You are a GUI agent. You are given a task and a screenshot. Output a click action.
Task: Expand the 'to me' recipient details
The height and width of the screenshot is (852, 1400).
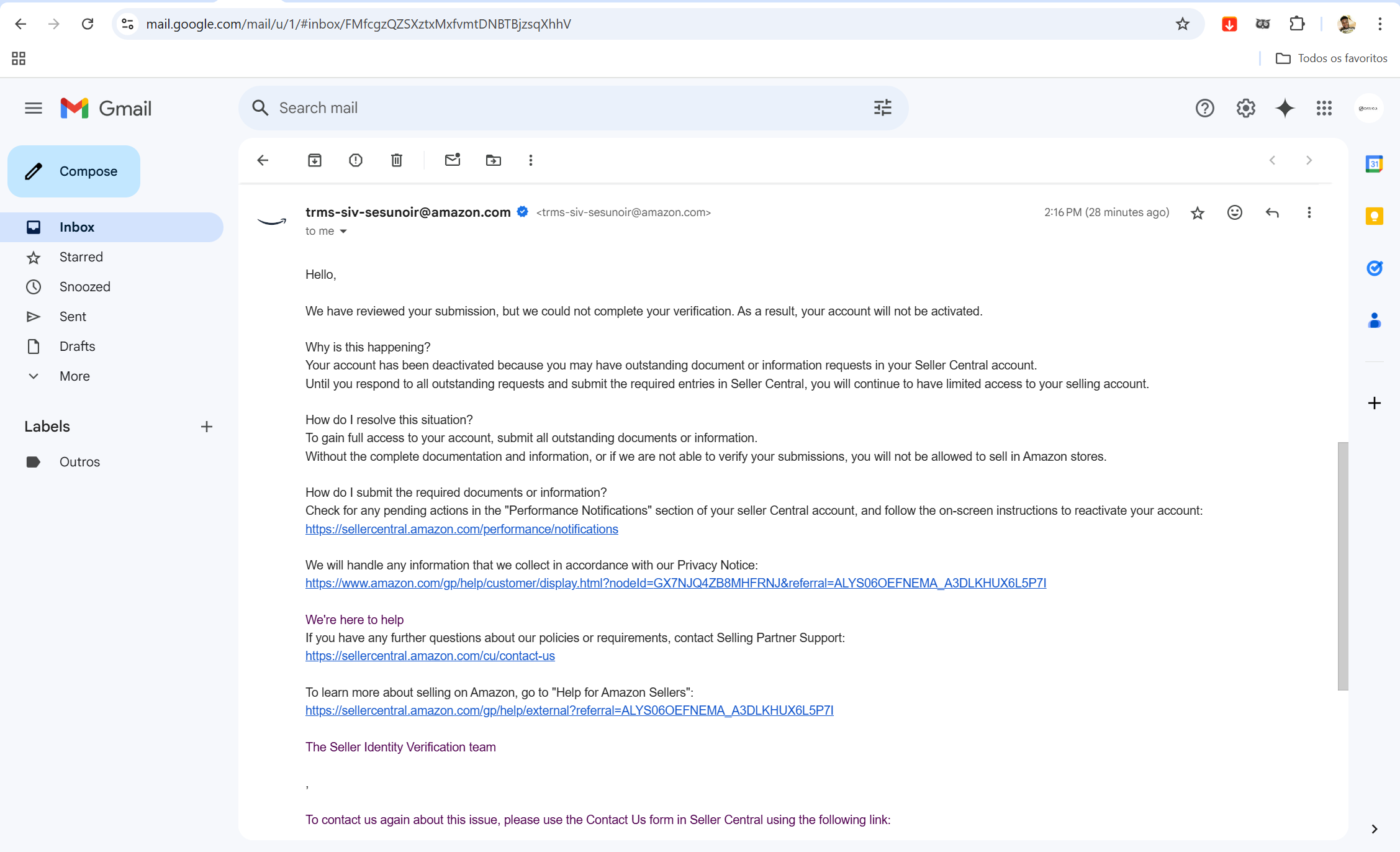(x=343, y=232)
